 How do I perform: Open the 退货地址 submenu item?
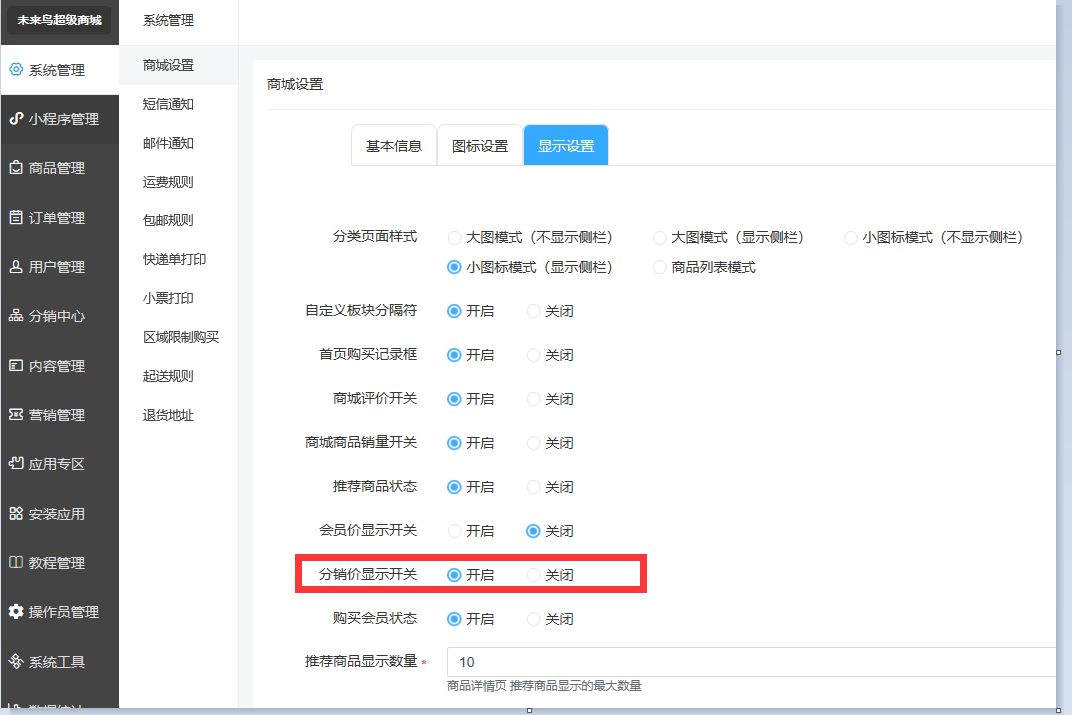pos(168,415)
